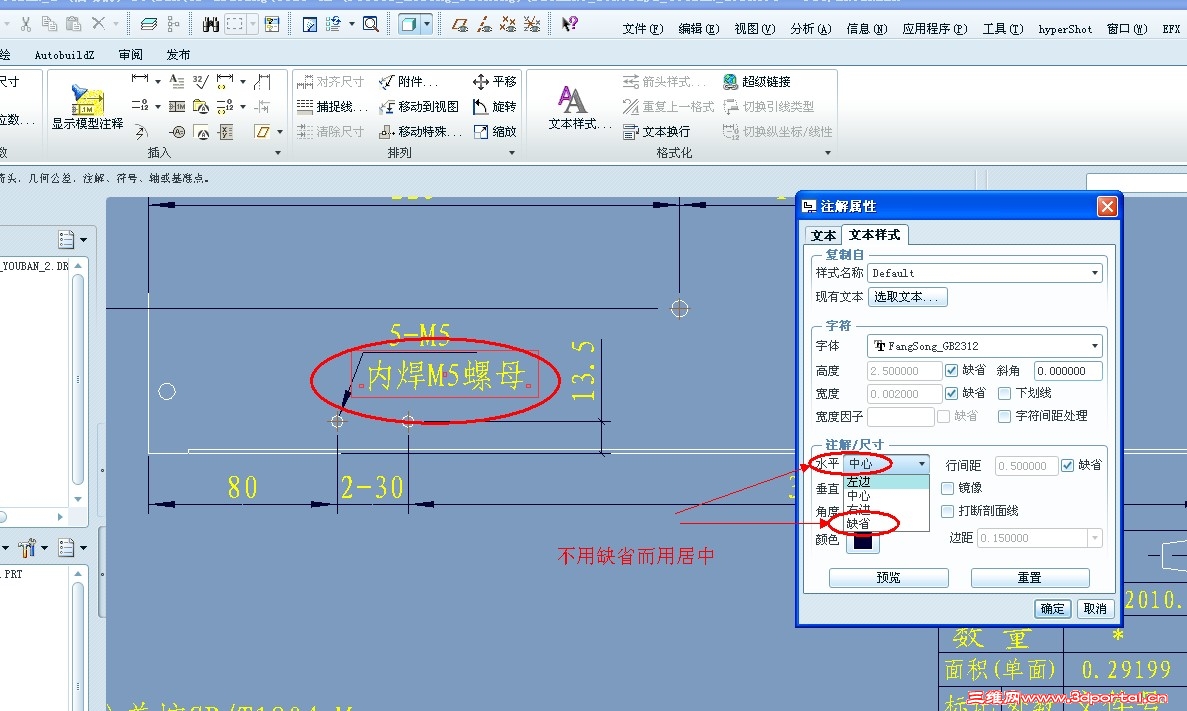Toggle line spacing 缺省 checkbox
The image size is (1187, 711).
[x=1067, y=465]
